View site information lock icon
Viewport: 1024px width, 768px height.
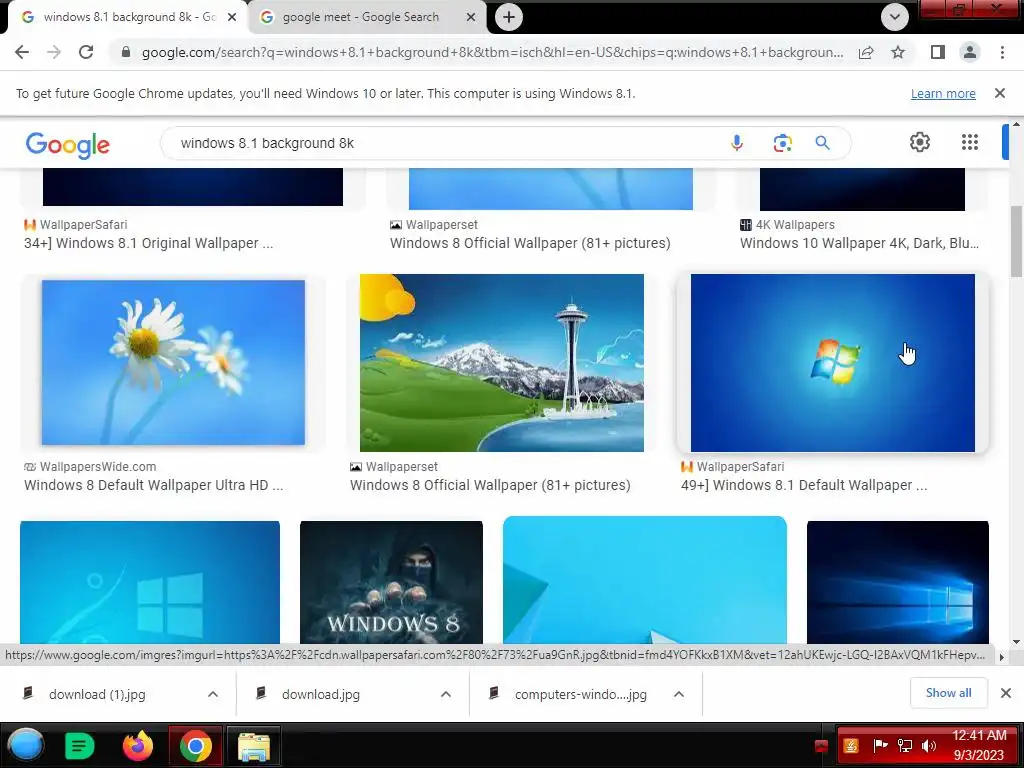point(126,52)
